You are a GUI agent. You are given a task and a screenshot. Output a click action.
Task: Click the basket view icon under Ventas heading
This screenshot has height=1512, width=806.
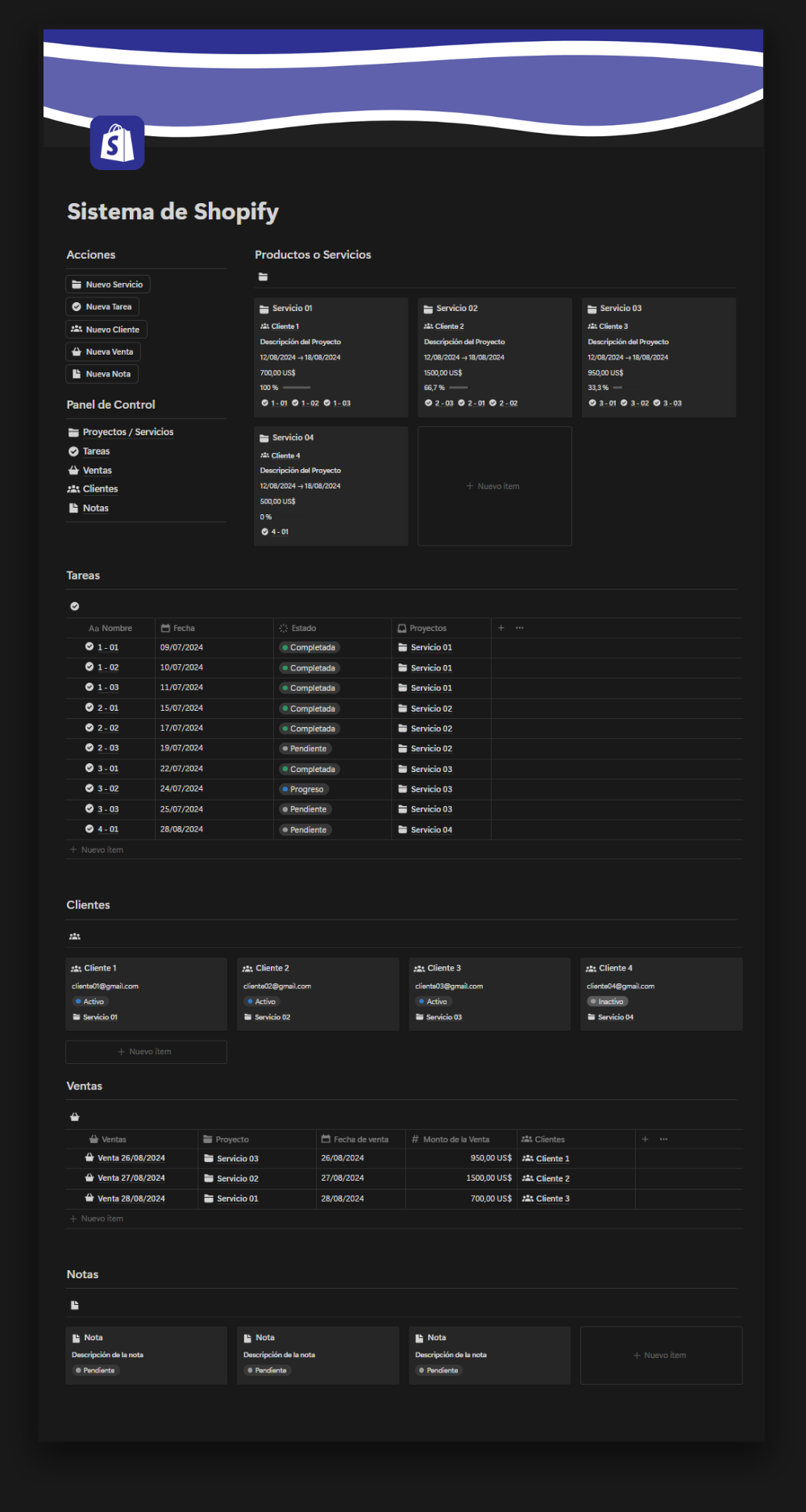75,1117
